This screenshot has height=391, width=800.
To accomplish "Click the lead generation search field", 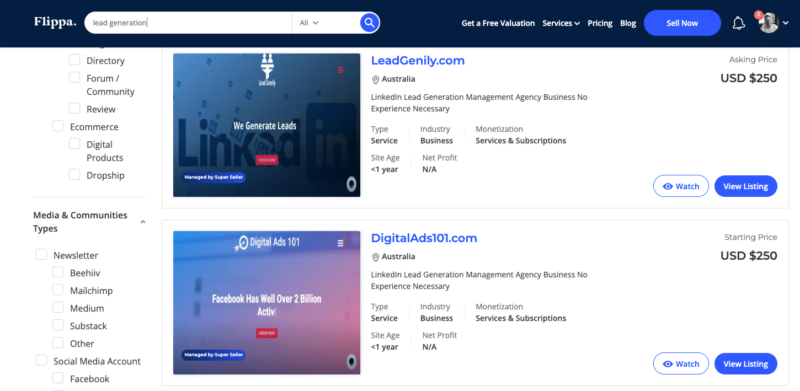I will pos(189,23).
